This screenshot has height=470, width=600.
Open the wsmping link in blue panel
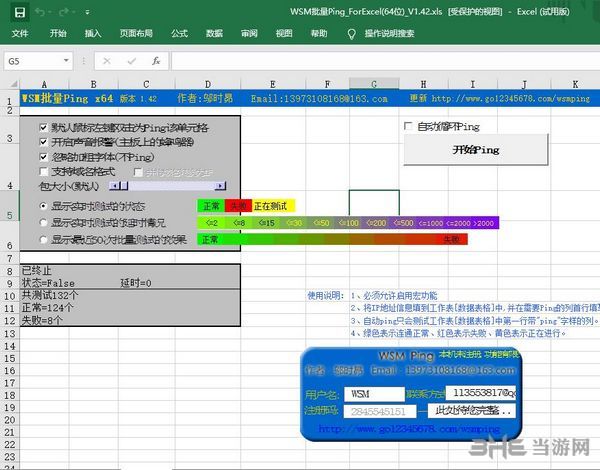point(409,429)
